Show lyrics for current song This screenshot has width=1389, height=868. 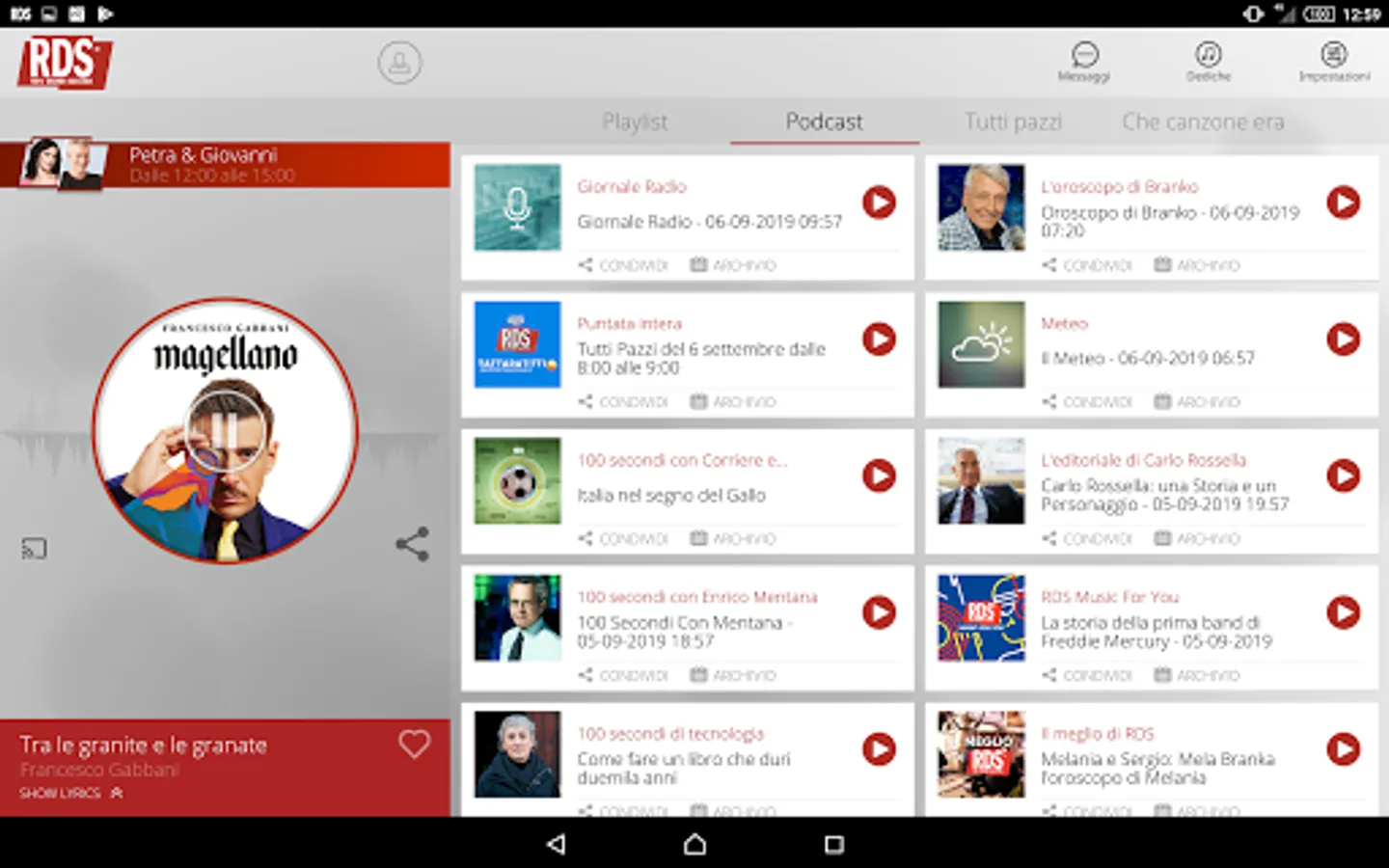point(71,793)
